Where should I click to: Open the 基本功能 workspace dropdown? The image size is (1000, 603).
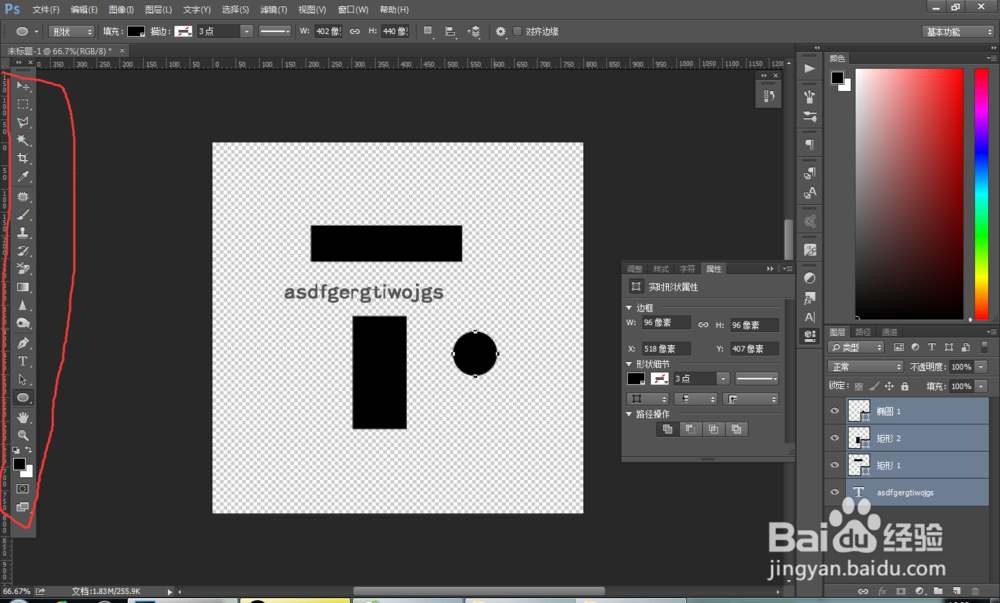pos(958,32)
